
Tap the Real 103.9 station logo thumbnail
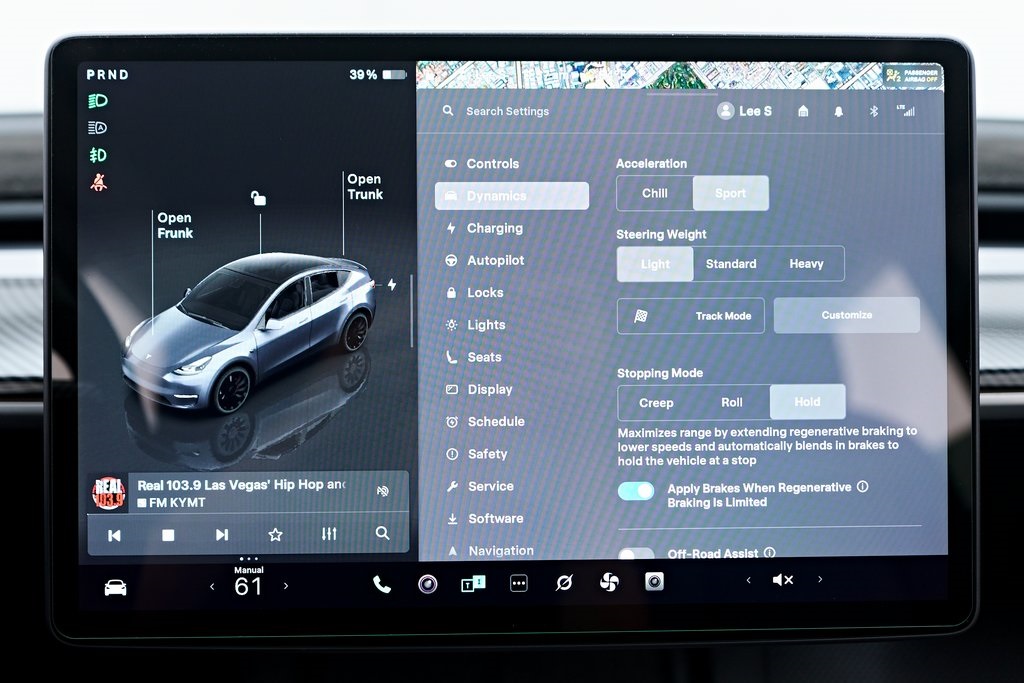(x=108, y=493)
